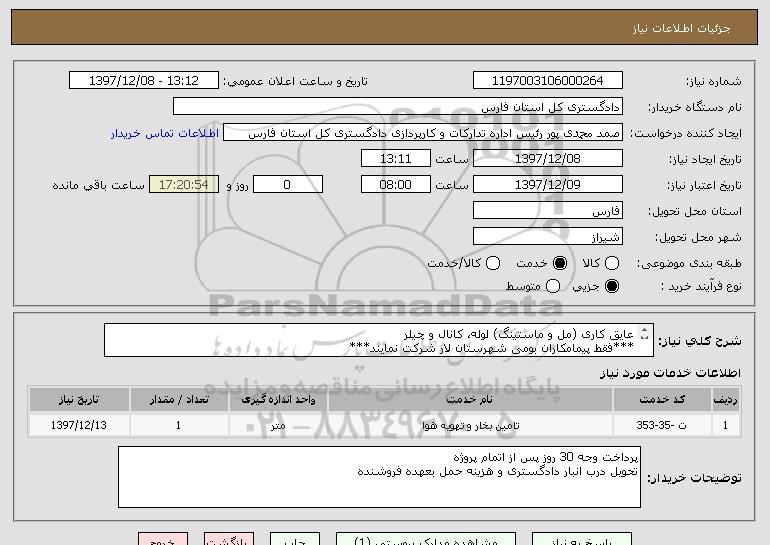The height and width of the screenshot is (545, 770).
Task: Click the remaining days field showing 0
Action: click(288, 185)
